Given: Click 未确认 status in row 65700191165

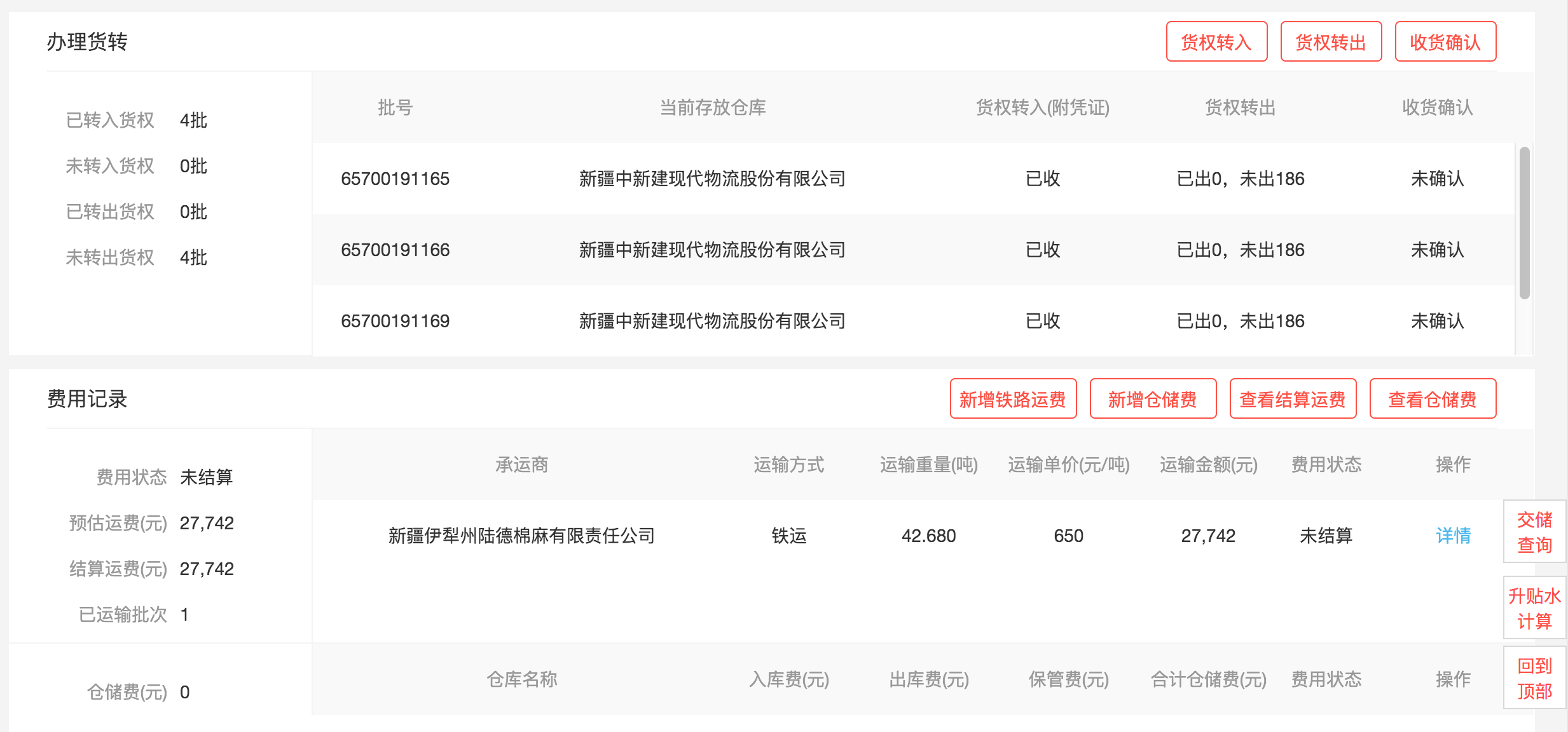Looking at the screenshot, I should pos(1437,179).
